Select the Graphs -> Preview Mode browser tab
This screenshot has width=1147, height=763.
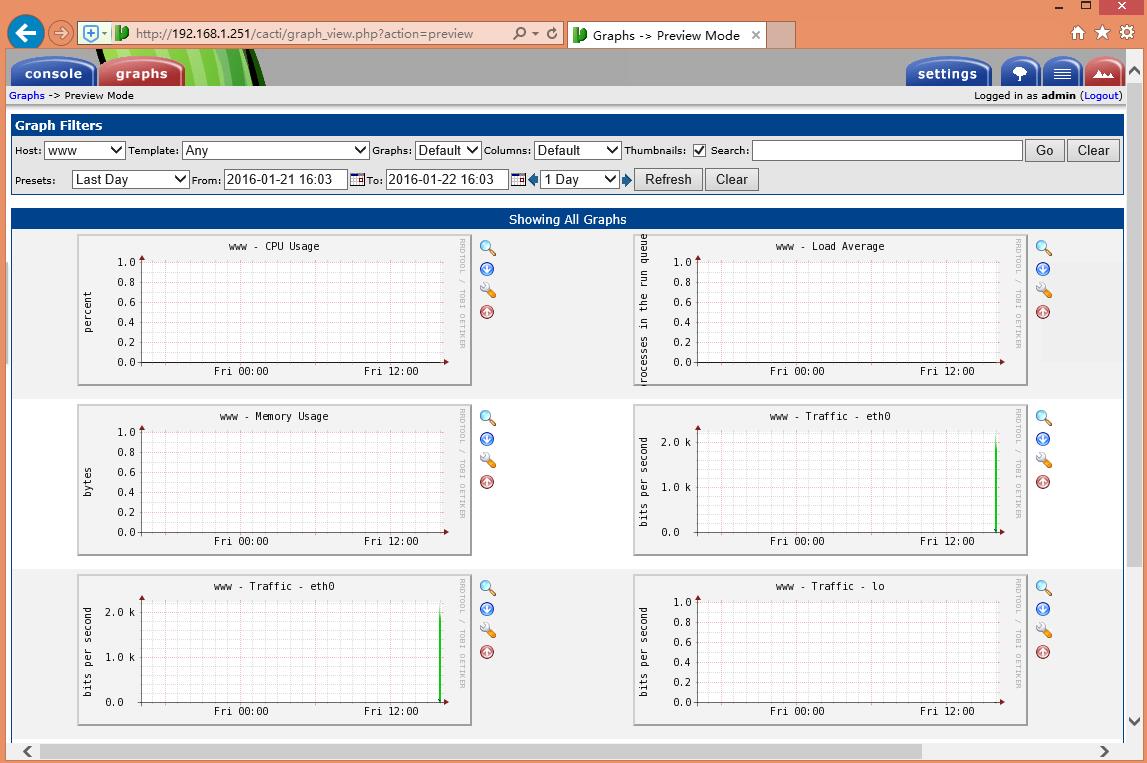[x=666, y=35]
